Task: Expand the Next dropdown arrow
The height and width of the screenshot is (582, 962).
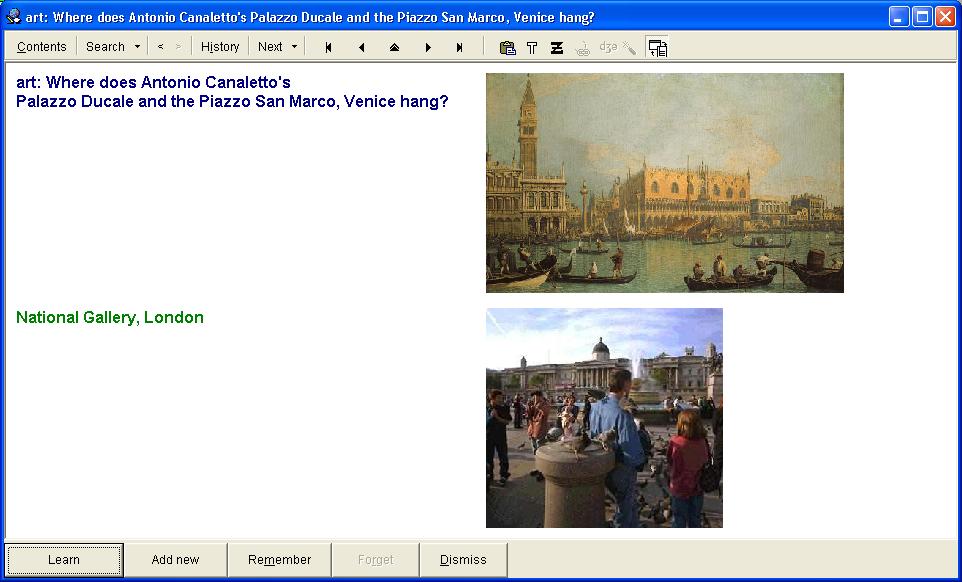Action: [294, 47]
